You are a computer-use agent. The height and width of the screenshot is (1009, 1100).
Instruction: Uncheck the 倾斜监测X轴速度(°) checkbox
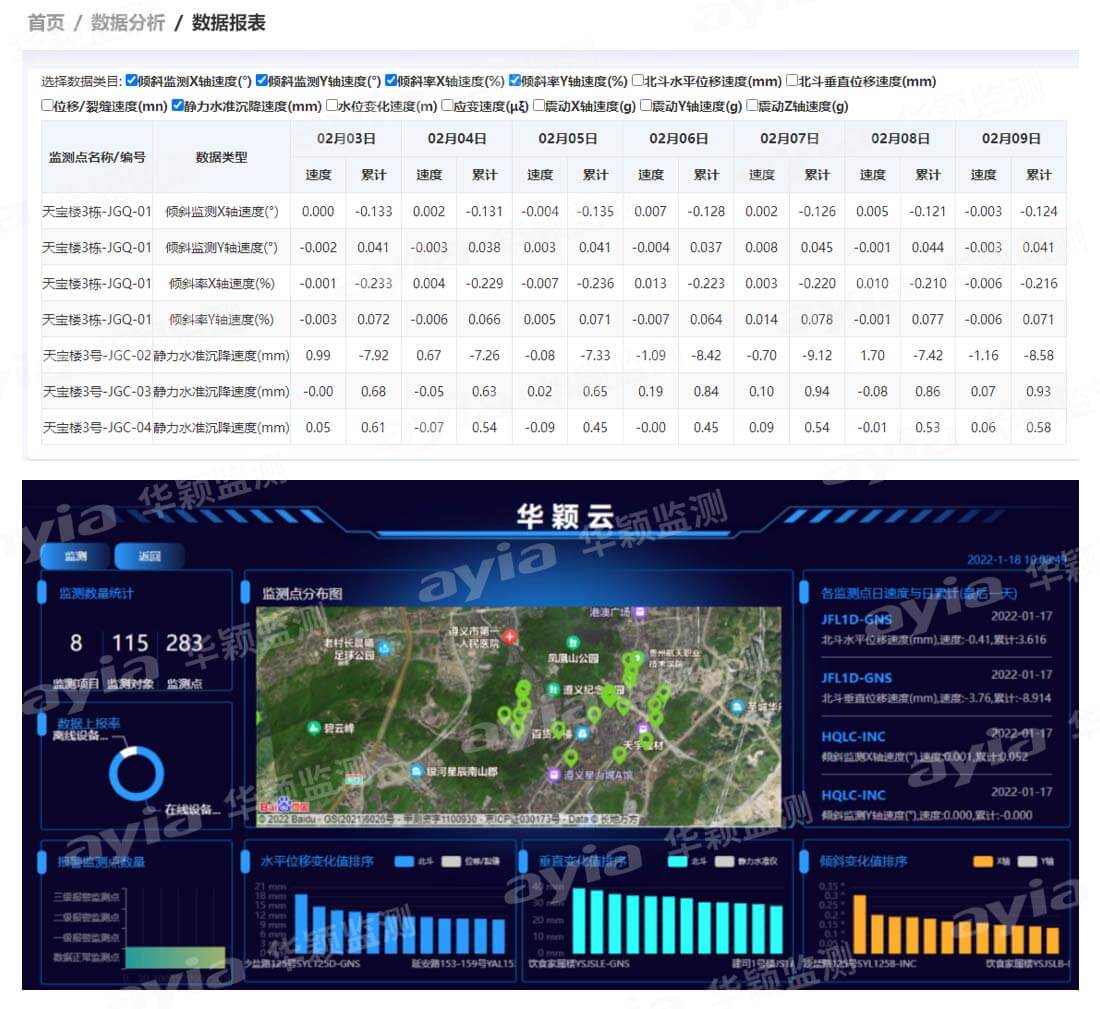point(132,81)
